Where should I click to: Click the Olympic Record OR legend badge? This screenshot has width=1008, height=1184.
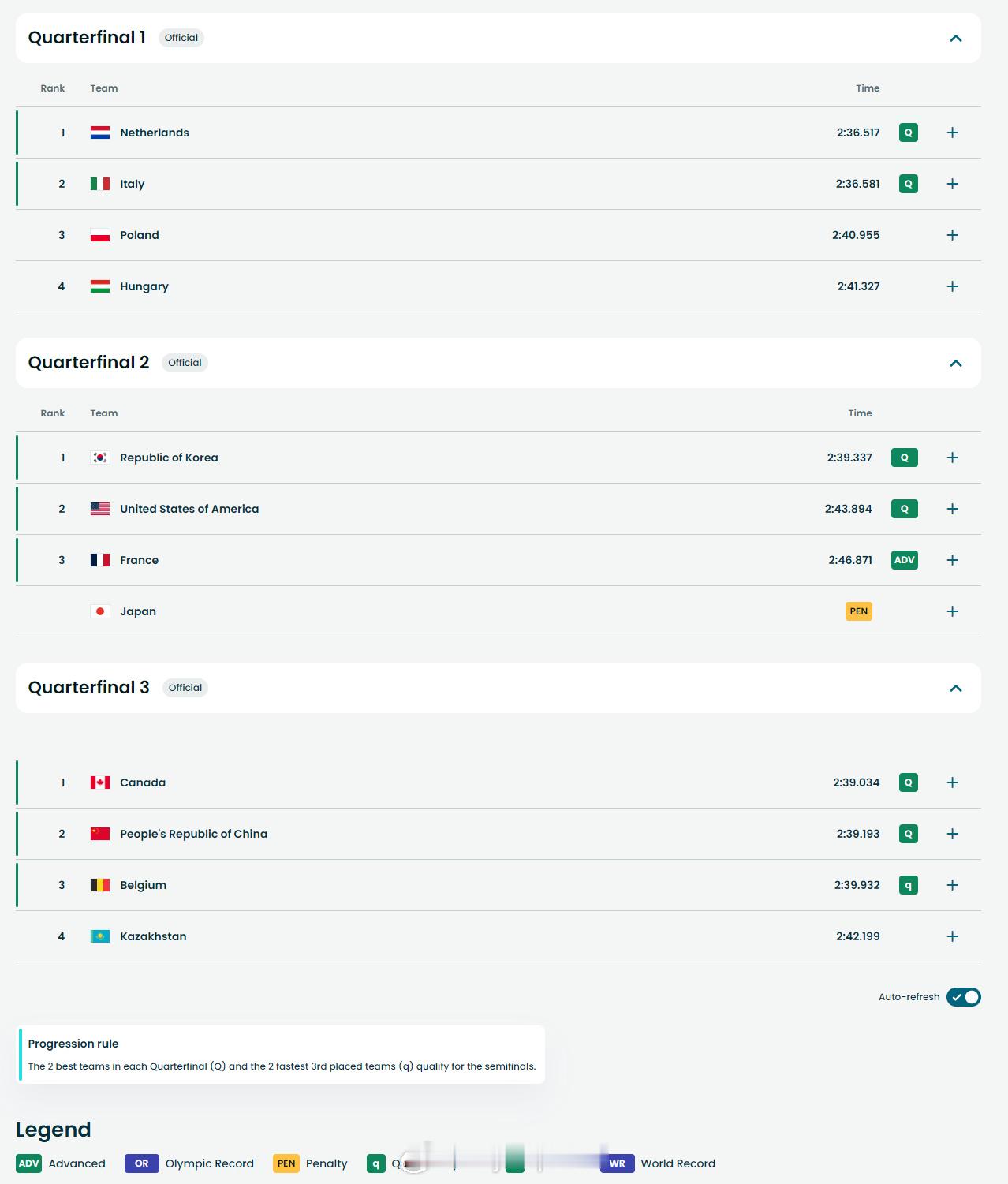(142, 1163)
